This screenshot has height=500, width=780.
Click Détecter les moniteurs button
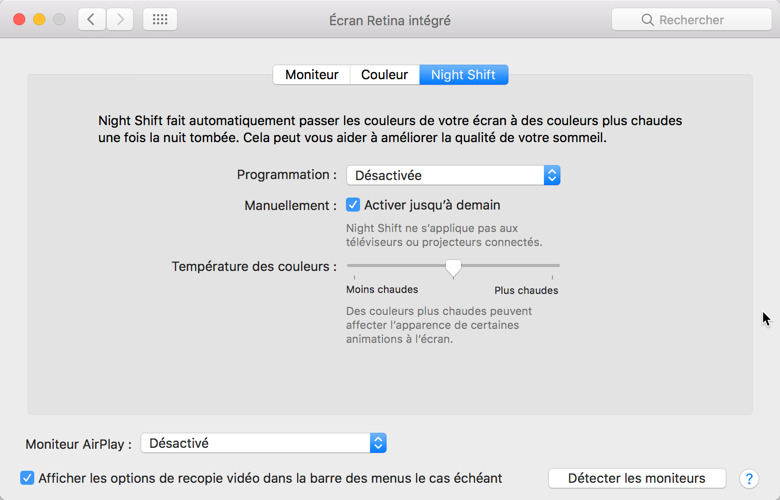[637, 478]
